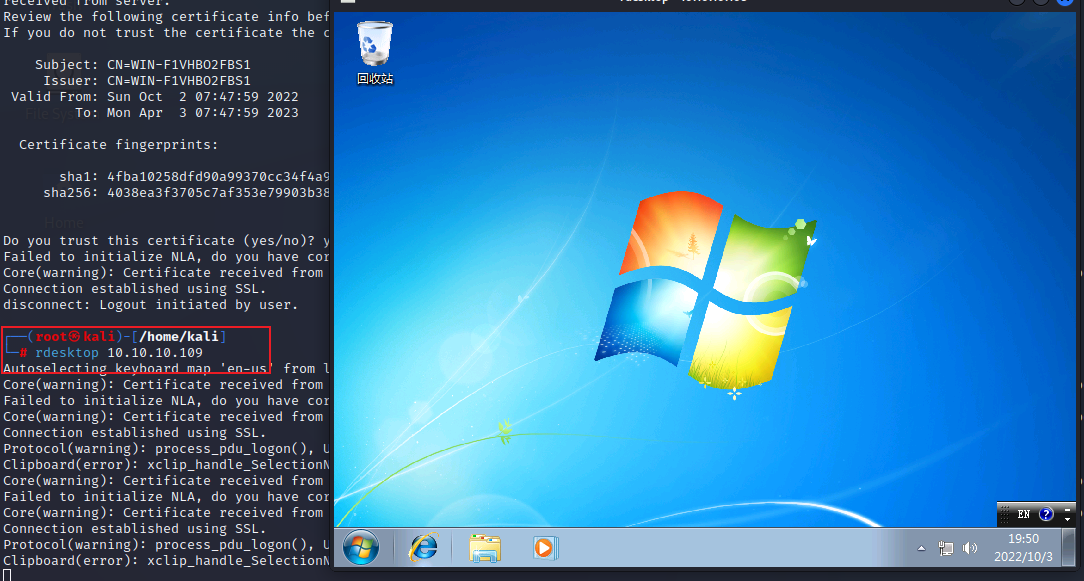Screen dimensions: 1084x581
Task: Grab the language bar dotted grip handle
Action: (x=1002, y=514)
